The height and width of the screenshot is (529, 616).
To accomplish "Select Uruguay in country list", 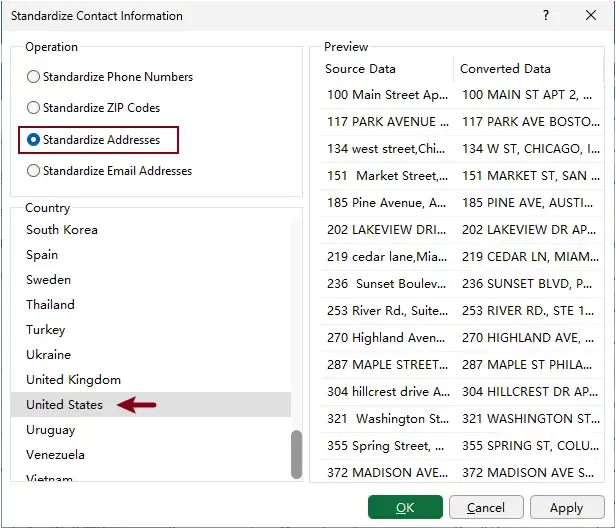I will click(151, 430).
